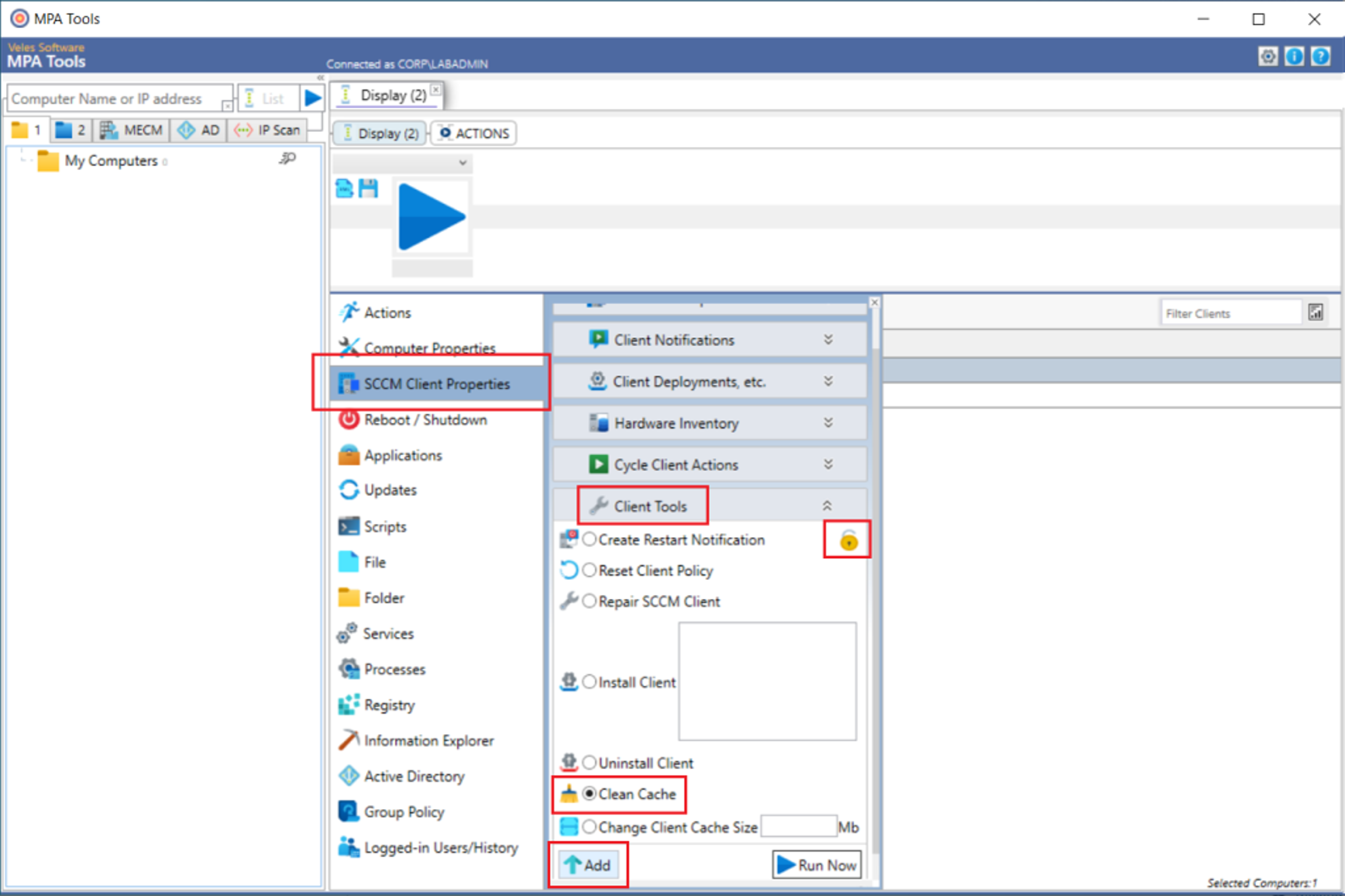Select the Display (2) sub-tab
Image resolution: width=1345 pixels, height=896 pixels.
click(380, 133)
